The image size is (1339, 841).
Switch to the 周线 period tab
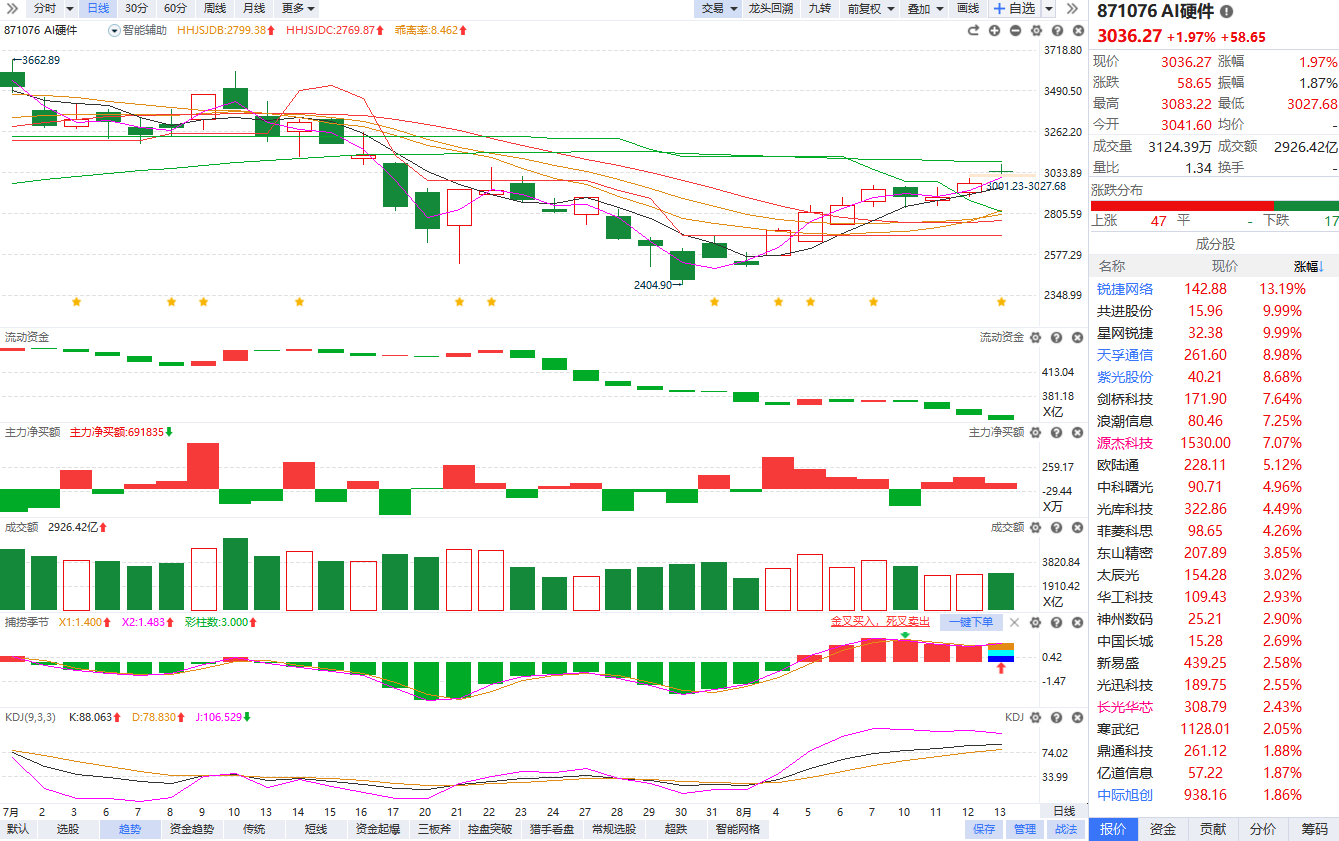pos(215,9)
